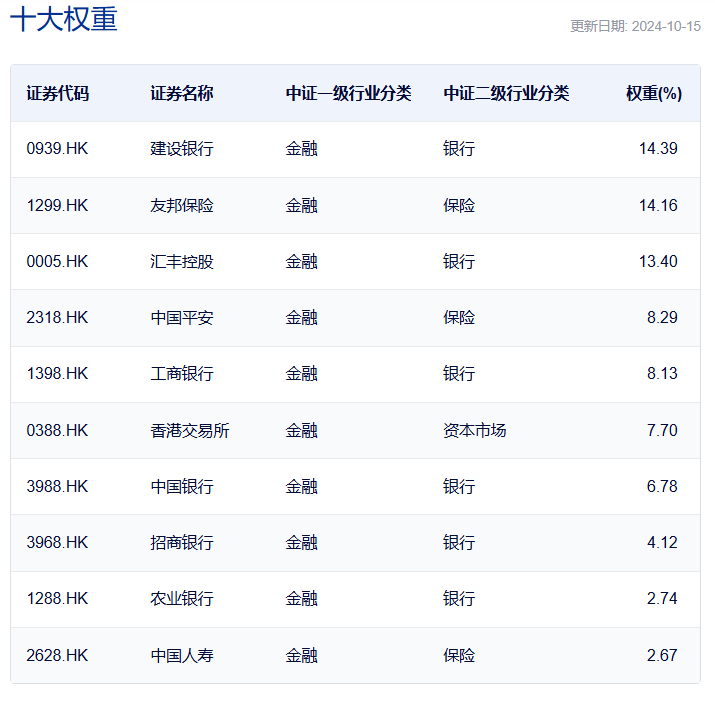Click weight value 14.39
The width and height of the screenshot is (715, 701).
pyautogui.click(x=658, y=149)
